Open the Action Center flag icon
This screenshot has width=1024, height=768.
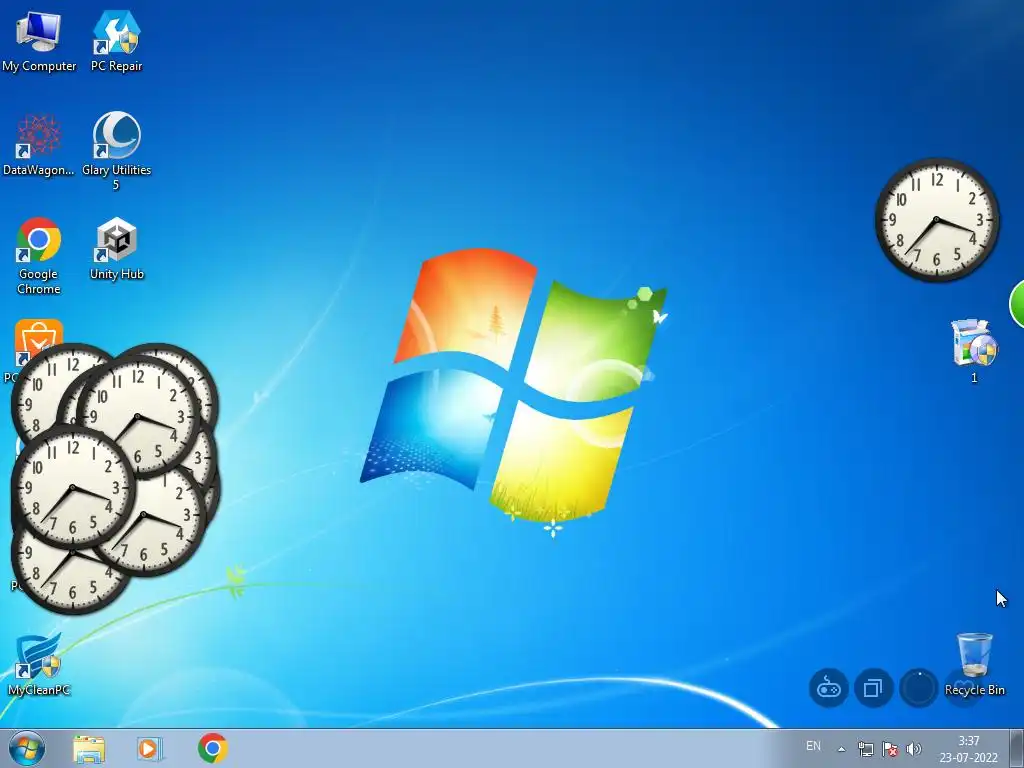click(x=889, y=749)
